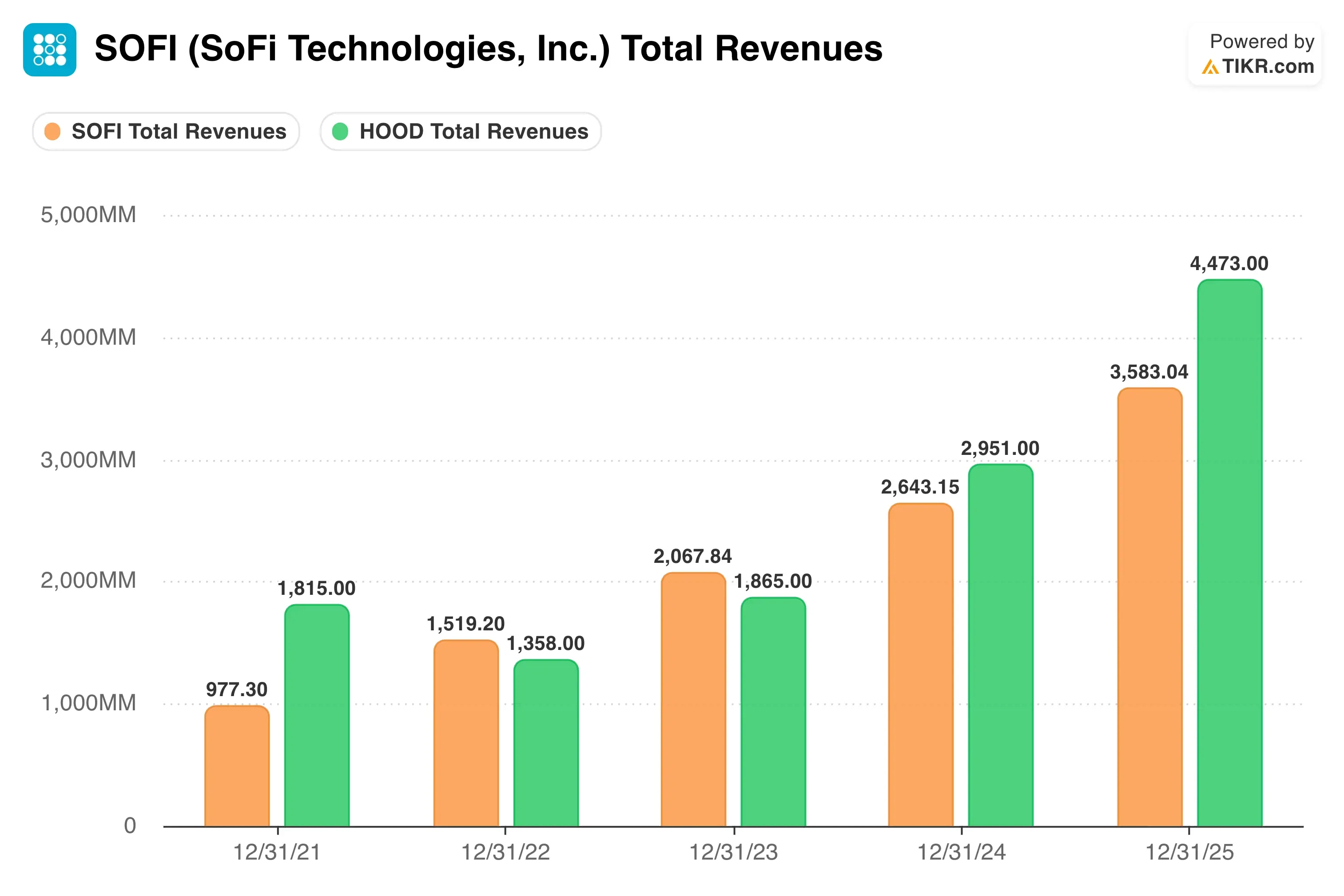This screenshot has height=896, width=1344.
Task: Toggle the SOFI Total Revenues legend pill
Action: [x=166, y=131]
